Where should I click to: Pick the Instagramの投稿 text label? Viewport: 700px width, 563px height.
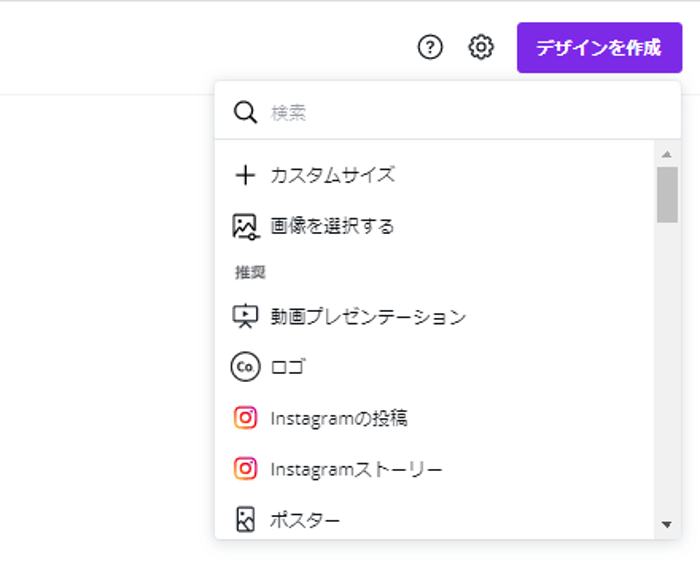[338, 418]
